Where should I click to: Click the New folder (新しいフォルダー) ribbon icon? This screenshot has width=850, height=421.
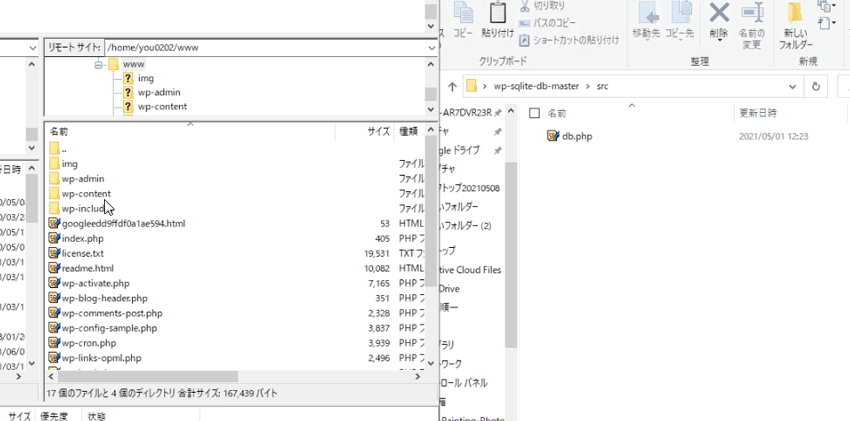click(x=795, y=14)
